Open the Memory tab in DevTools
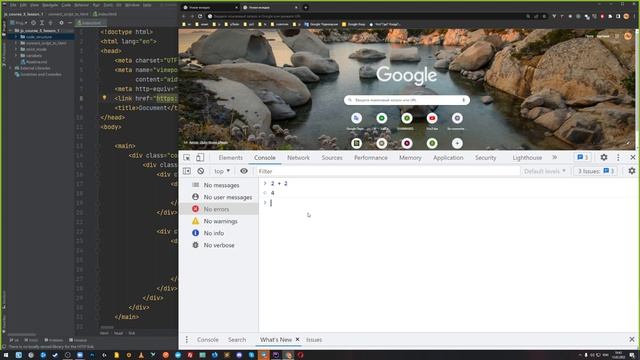640x360 pixels. click(410, 158)
